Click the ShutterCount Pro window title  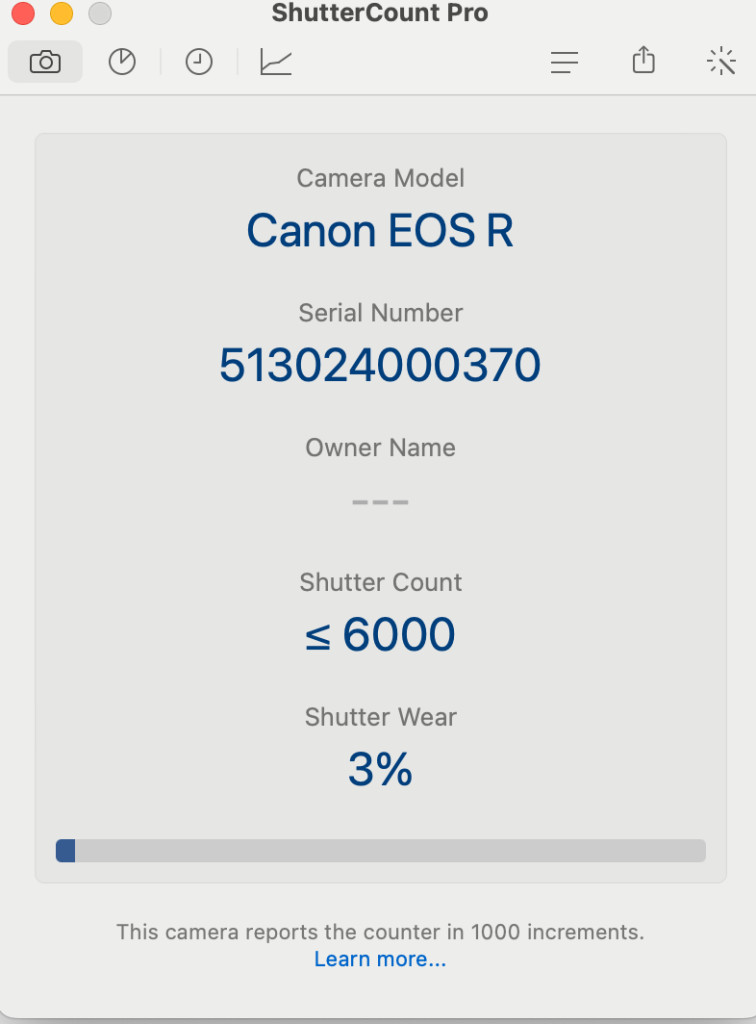(380, 12)
